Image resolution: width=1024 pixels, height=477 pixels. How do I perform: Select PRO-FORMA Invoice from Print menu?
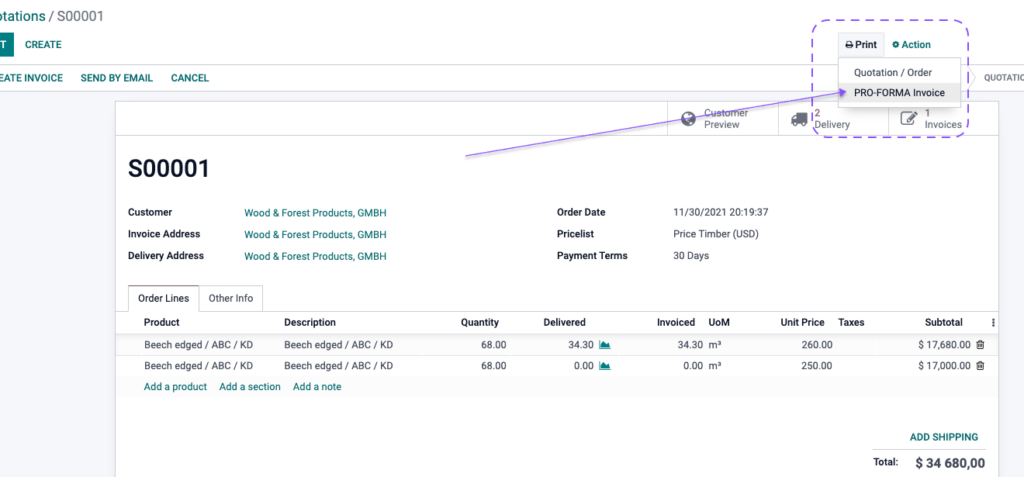tap(899, 93)
